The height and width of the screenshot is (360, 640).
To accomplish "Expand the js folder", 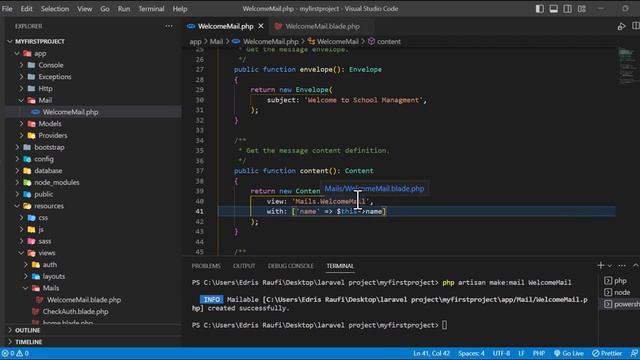I will (x=22, y=229).
